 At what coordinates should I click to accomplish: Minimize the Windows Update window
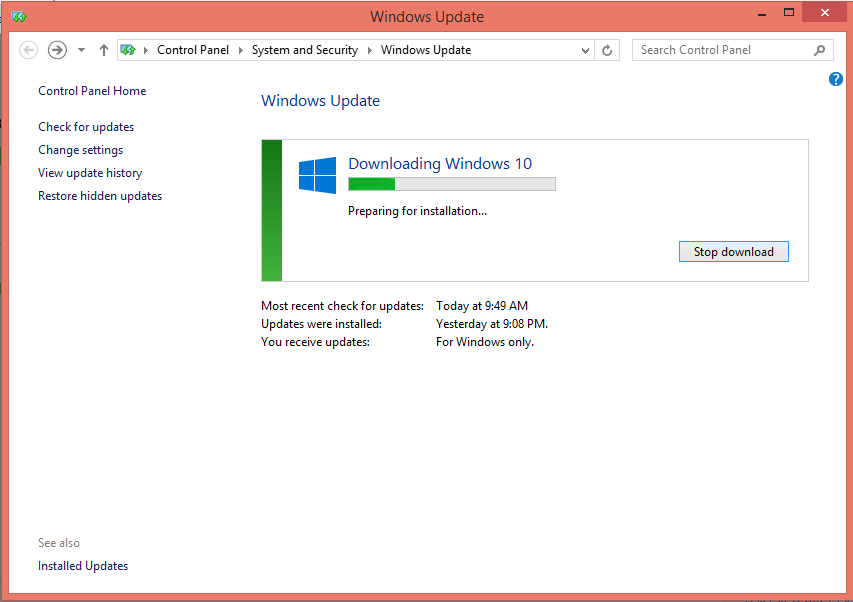(762, 14)
